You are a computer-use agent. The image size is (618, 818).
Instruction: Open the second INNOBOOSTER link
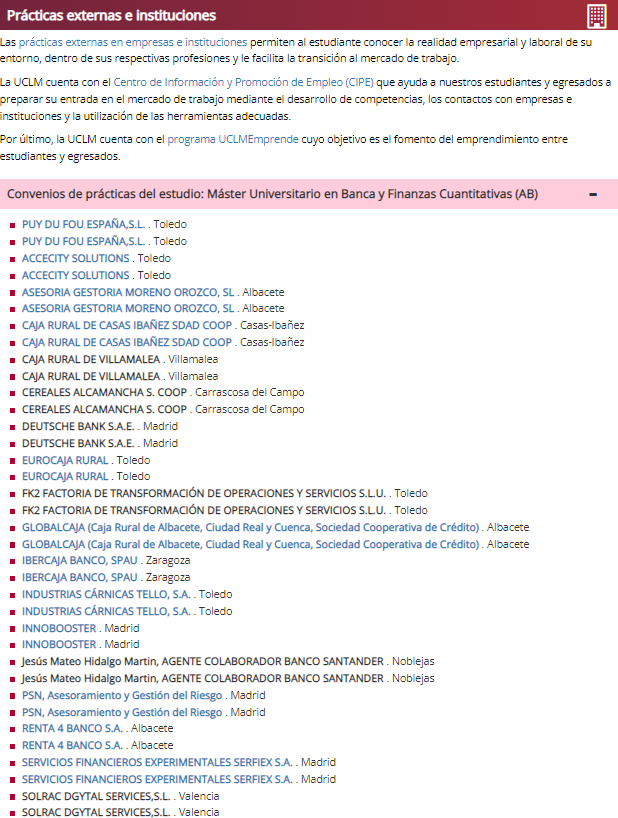point(59,644)
